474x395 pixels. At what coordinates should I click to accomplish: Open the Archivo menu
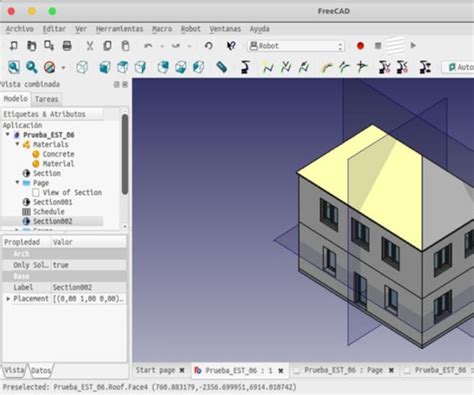tap(20, 29)
